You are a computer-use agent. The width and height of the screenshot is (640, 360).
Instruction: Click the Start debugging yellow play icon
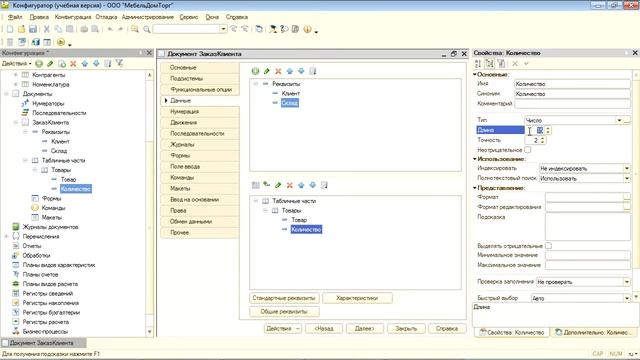coord(61,42)
